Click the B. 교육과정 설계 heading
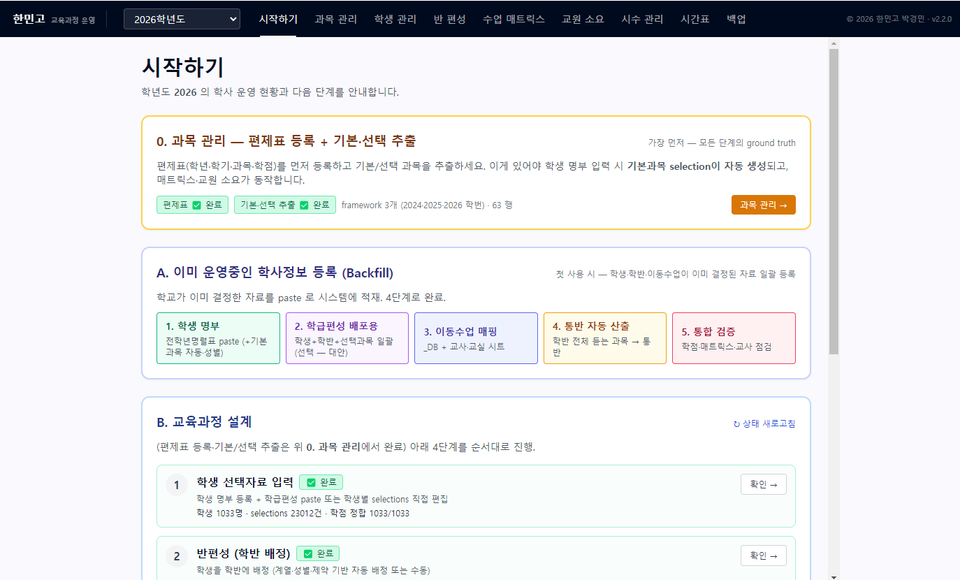This screenshot has width=960, height=580. point(204,422)
